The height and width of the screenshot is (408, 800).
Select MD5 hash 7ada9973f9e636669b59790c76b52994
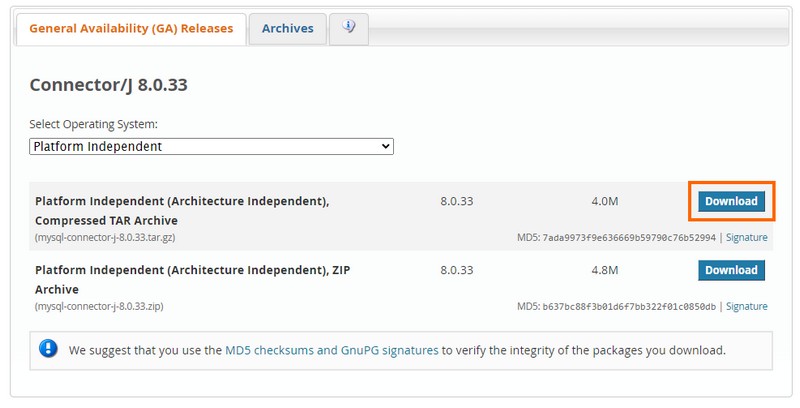(629, 237)
